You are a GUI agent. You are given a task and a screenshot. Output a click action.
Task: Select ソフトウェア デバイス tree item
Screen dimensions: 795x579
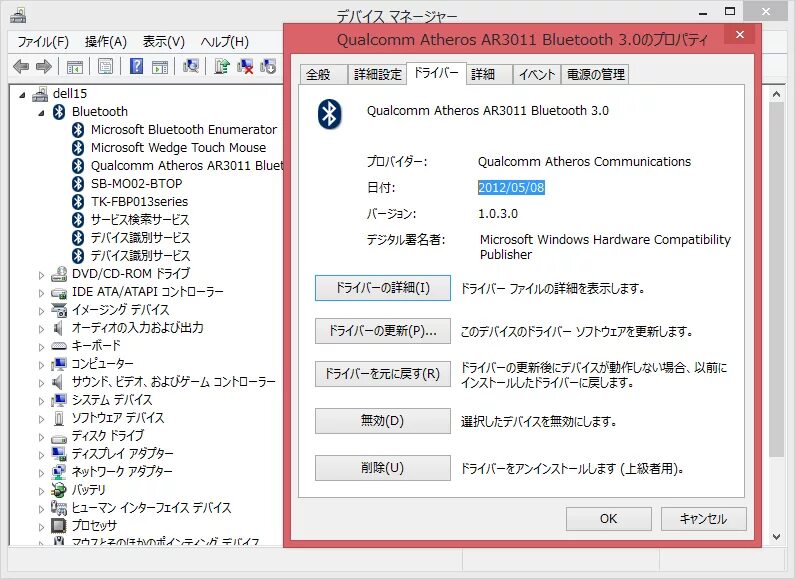pyautogui.click(x=118, y=418)
